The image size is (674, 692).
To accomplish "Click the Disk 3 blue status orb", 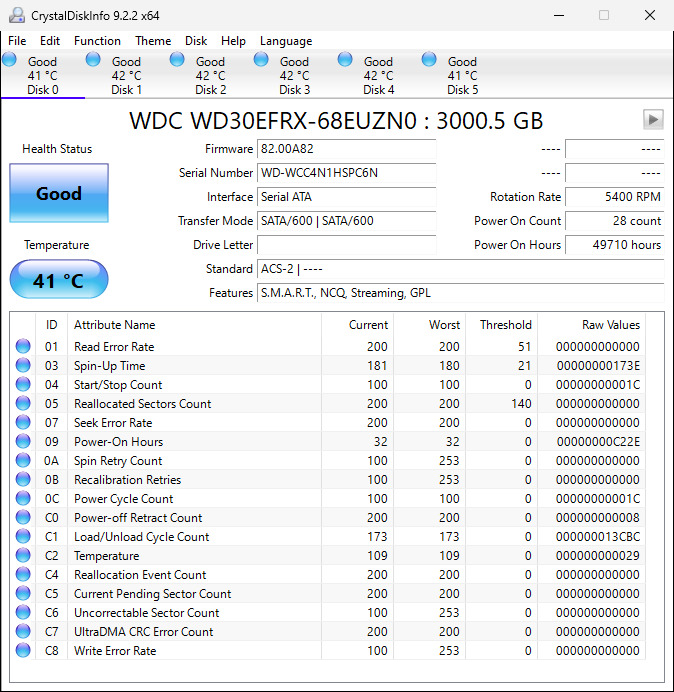I will [x=261, y=59].
